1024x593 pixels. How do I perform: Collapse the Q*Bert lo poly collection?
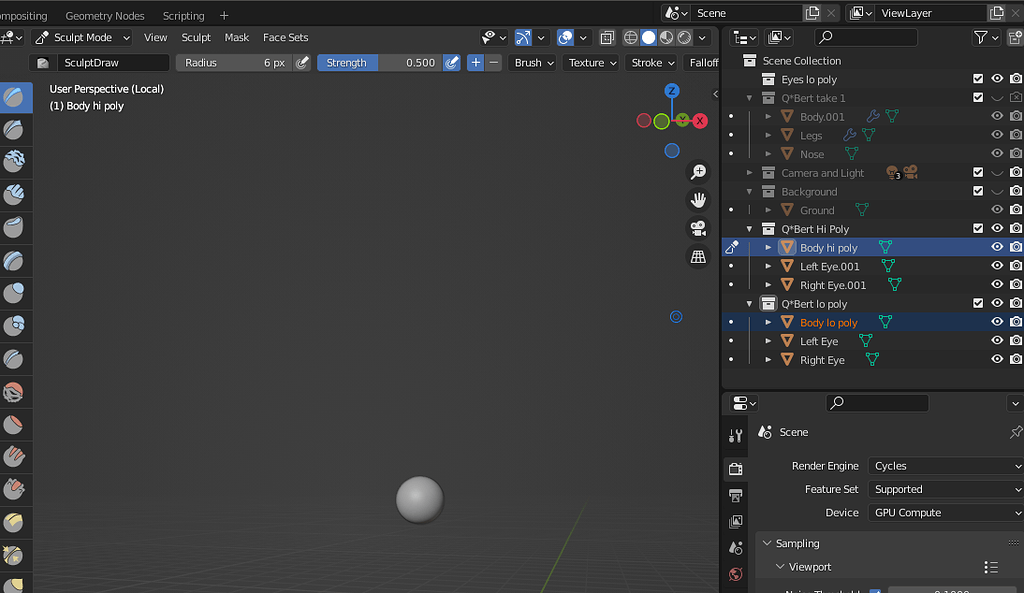click(750, 304)
